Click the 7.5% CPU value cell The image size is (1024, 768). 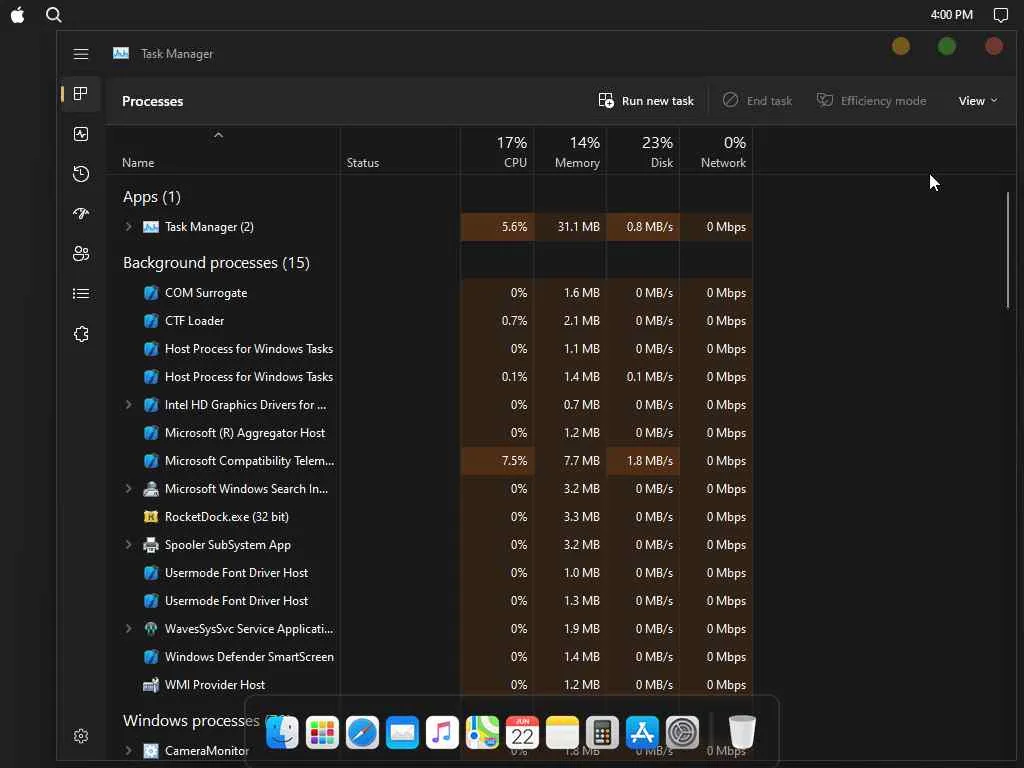tap(498, 461)
